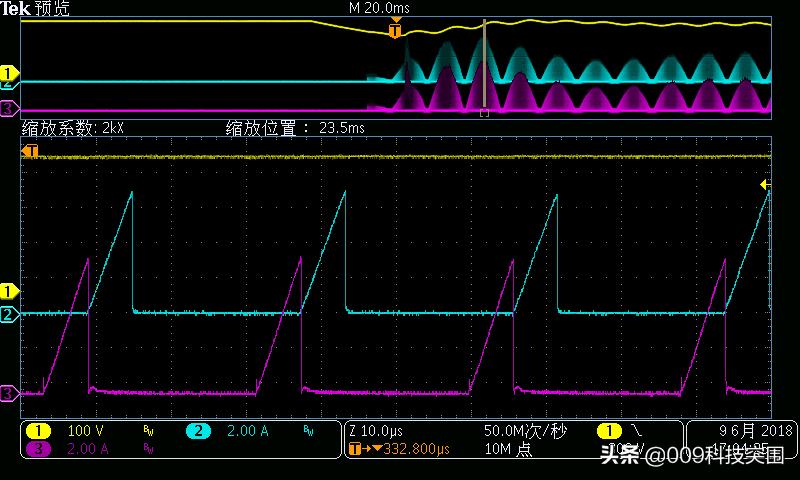Image resolution: width=800 pixels, height=480 pixels.
Task: Click the cyan channel 2 badge in bottom readout
Action: pyautogui.click(x=198, y=431)
